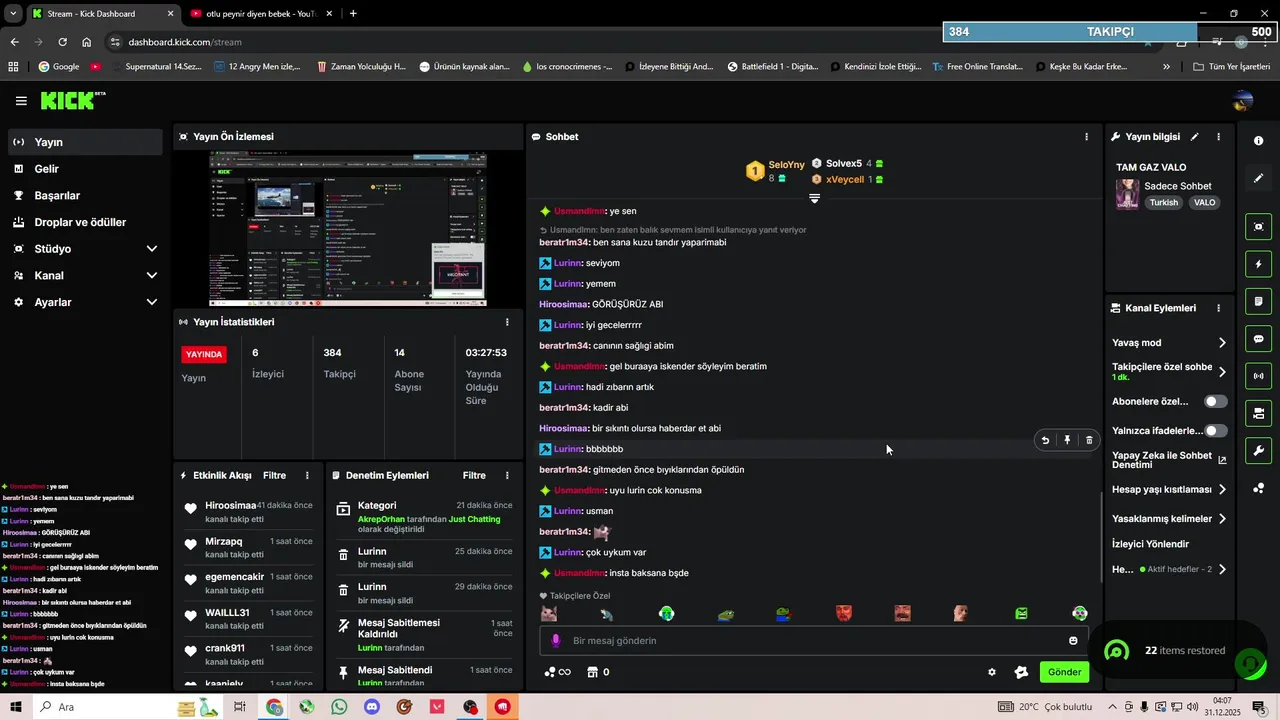Select the Kick Dashboard browser tab
The image size is (1280, 720).
(102, 14)
